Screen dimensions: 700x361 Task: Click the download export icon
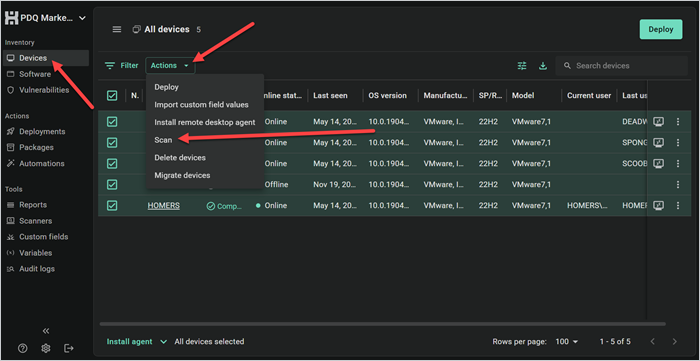(x=543, y=66)
